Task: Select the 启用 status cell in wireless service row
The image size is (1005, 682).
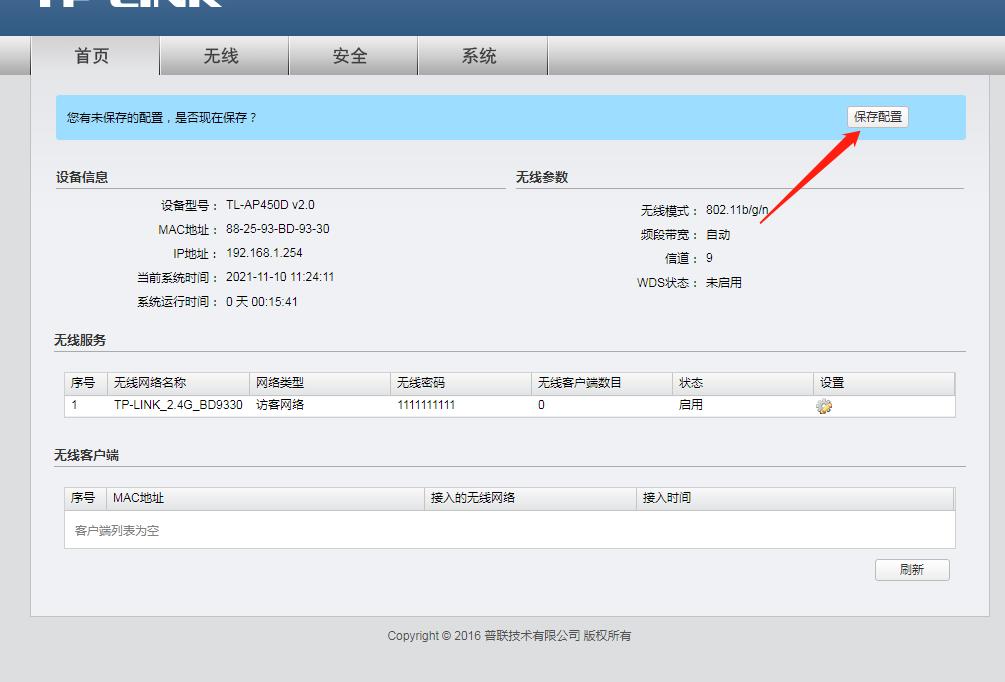Action: point(691,406)
